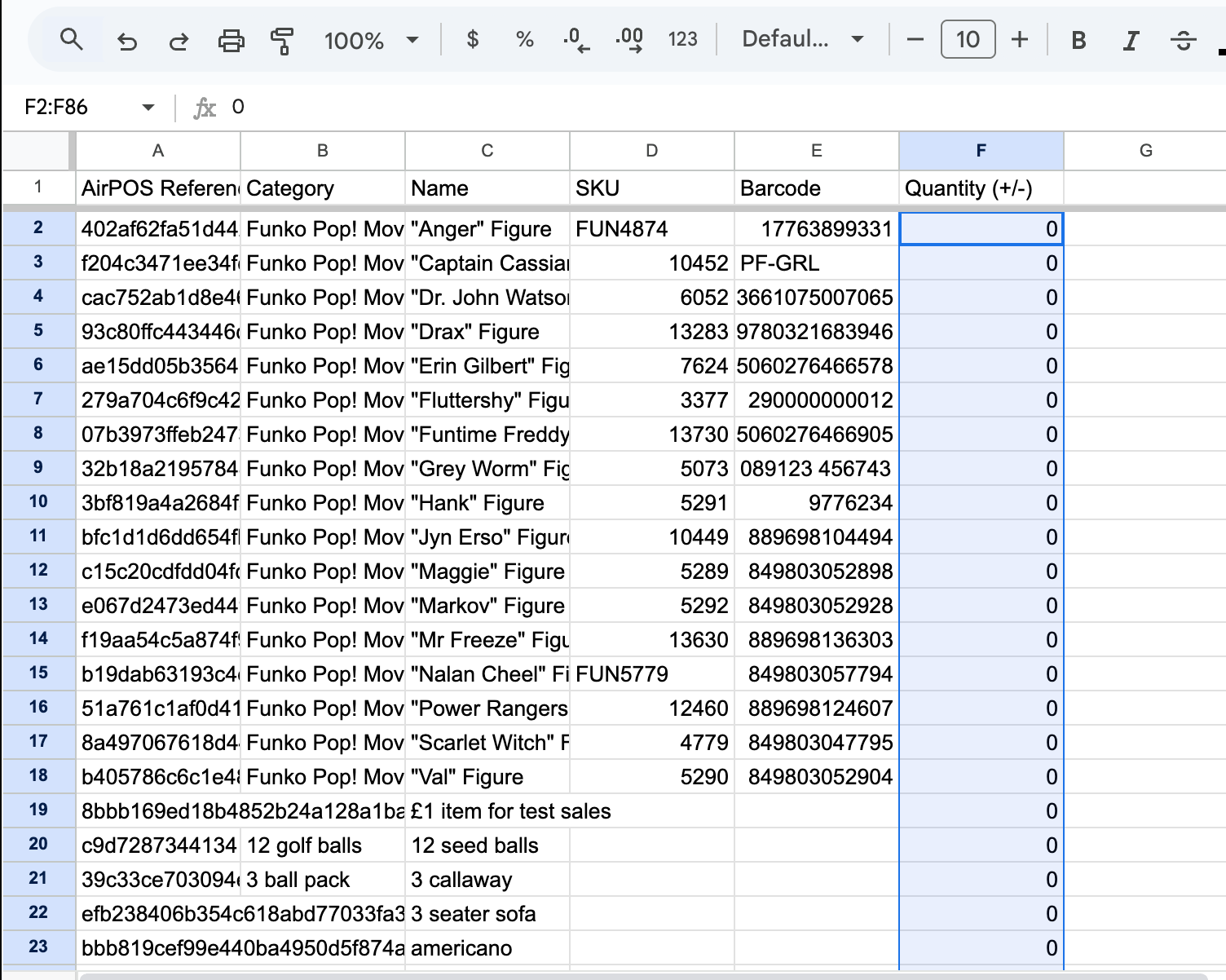Select the "Markov" Figure name cell
This screenshot has height=980, width=1226.
(487, 606)
